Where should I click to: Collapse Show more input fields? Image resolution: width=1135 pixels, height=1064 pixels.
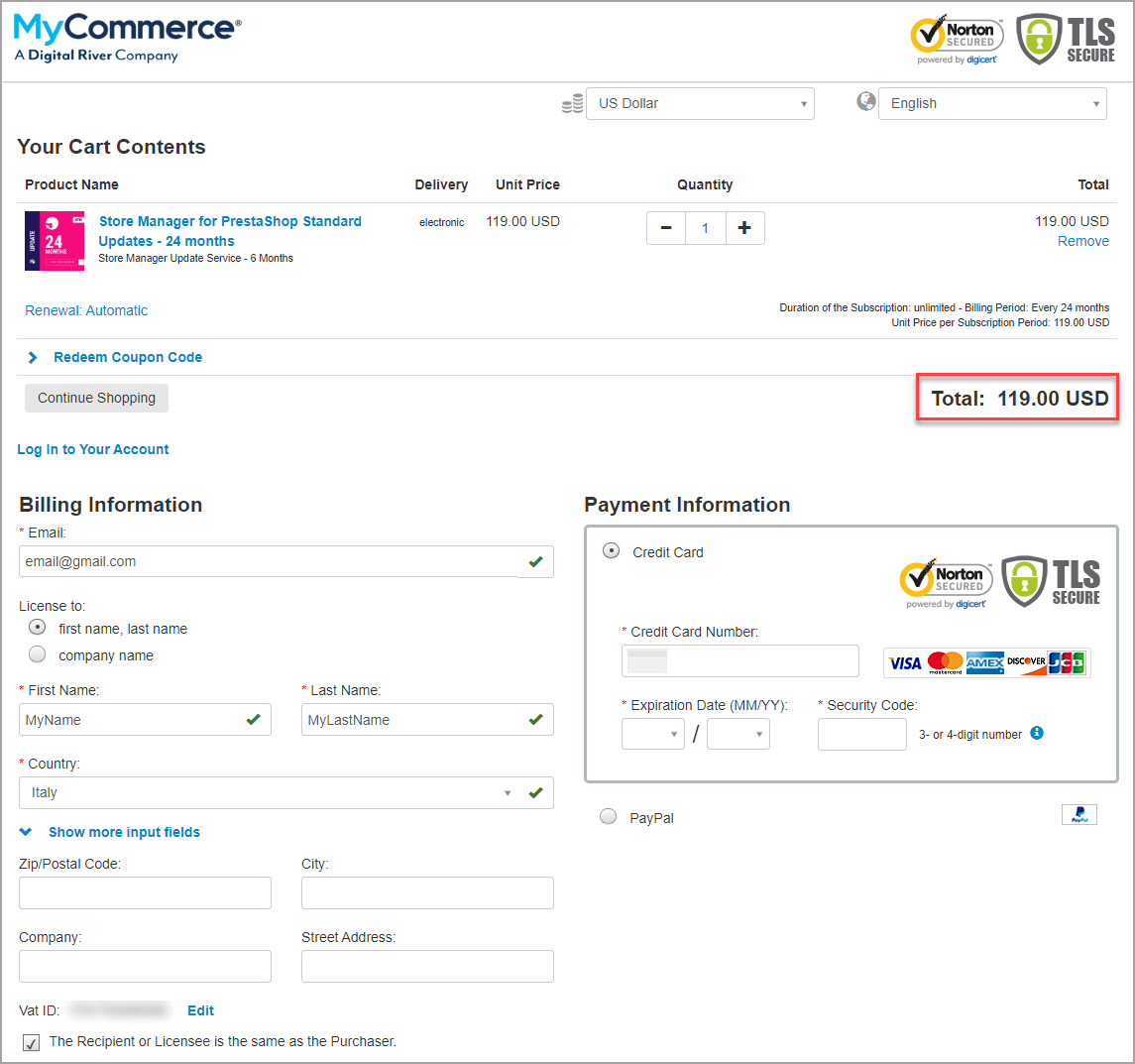(x=109, y=832)
